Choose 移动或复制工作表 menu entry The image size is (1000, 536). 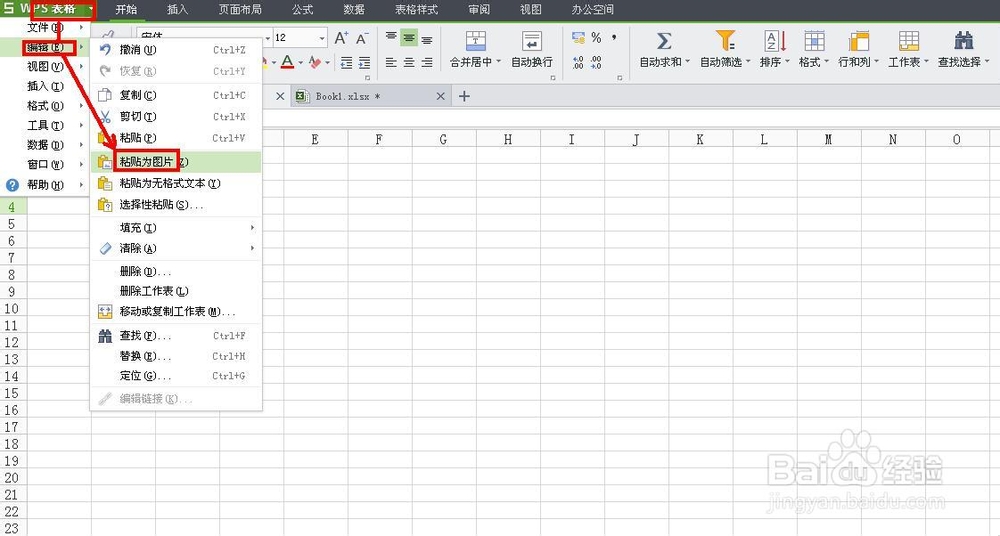(176, 311)
